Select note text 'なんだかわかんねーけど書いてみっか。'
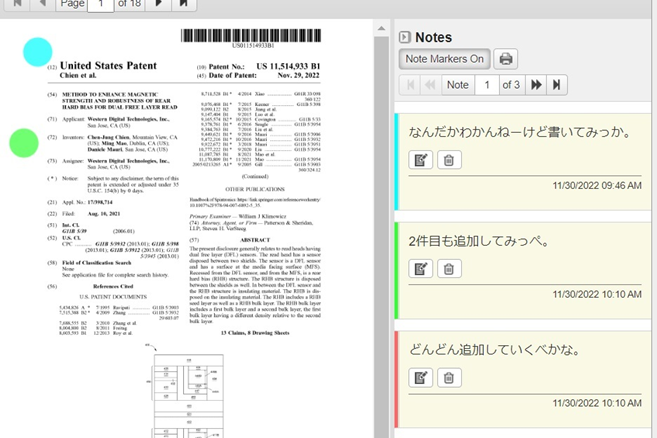The height and width of the screenshot is (438, 657). click(520, 132)
